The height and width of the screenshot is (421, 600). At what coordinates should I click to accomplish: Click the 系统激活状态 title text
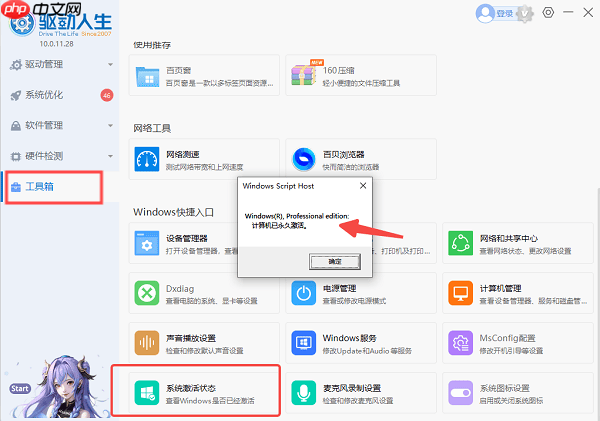tap(191, 388)
